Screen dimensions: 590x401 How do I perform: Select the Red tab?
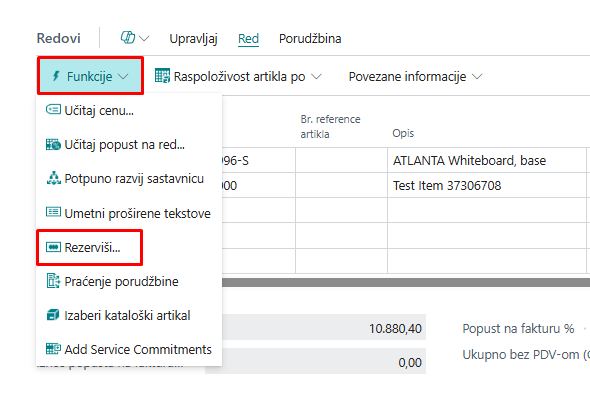click(248, 39)
